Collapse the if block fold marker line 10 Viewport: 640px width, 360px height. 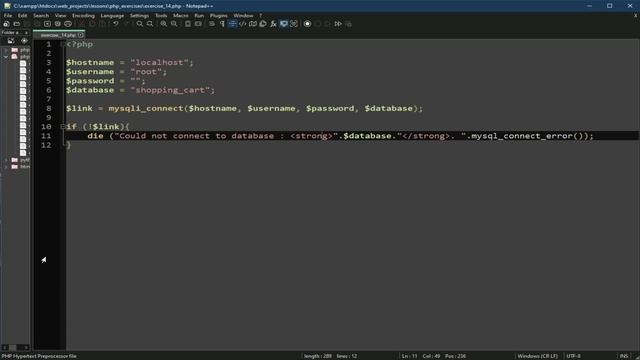pos(63,127)
